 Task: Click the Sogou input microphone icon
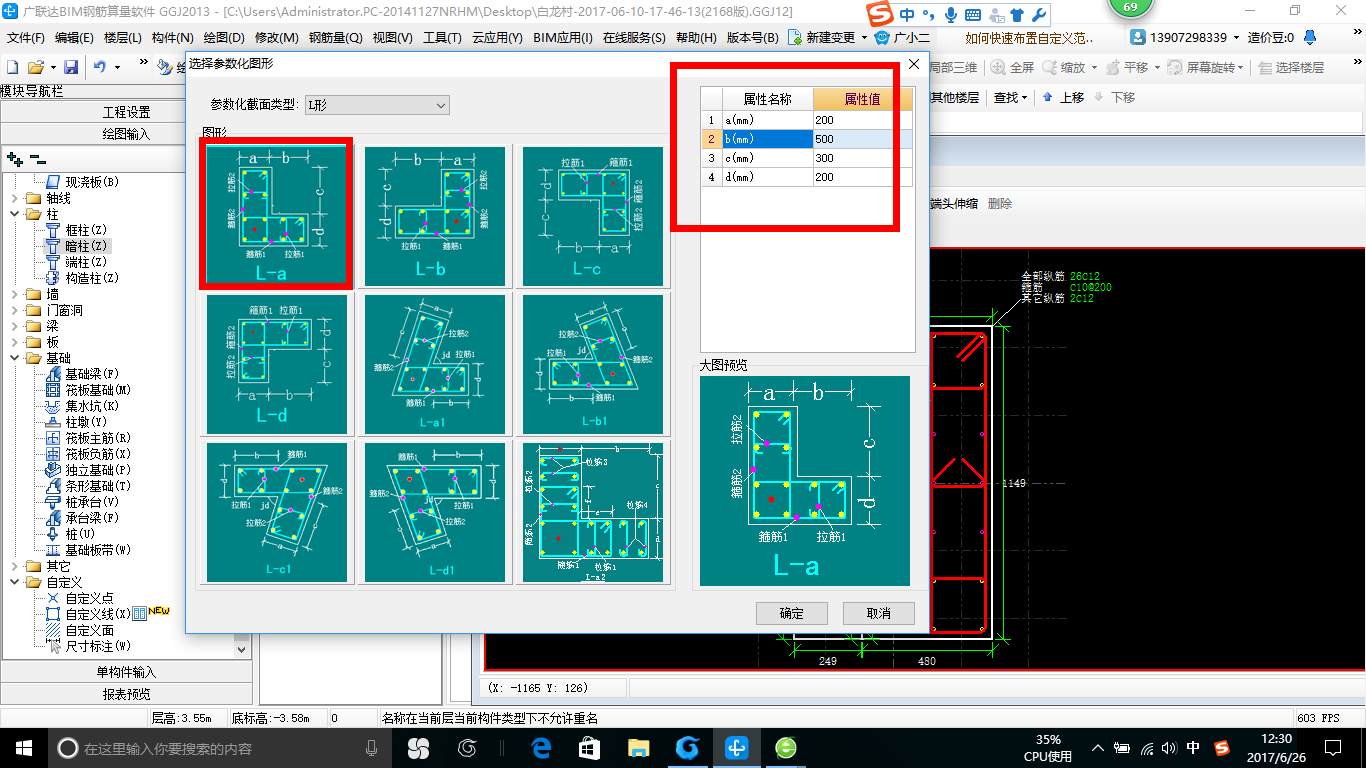(950, 15)
